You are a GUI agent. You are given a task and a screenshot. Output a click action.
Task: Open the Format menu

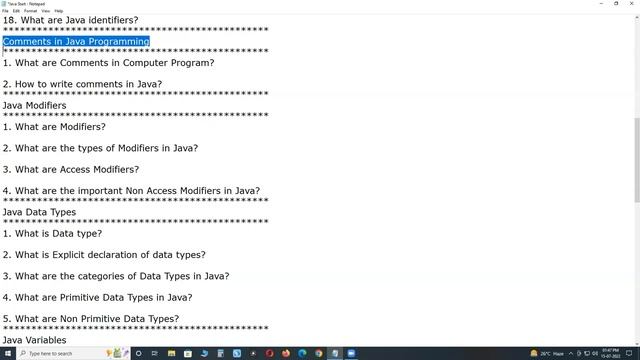(x=31, y=11)
